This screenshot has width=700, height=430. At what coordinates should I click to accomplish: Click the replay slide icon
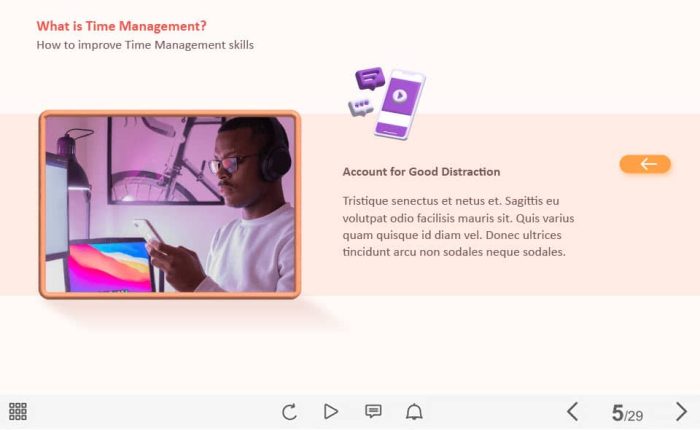click(x=289, y=411)
